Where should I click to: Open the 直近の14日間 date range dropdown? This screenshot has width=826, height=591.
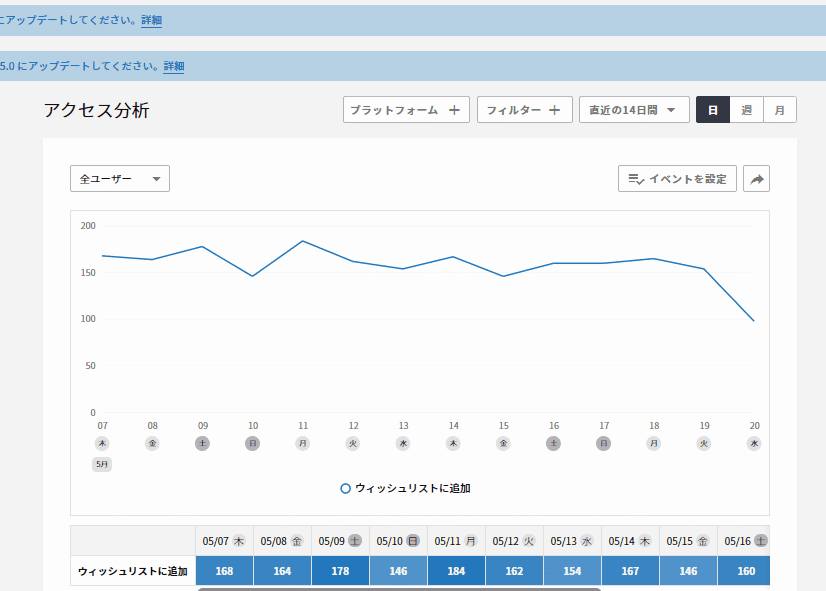tap(634, 110)
